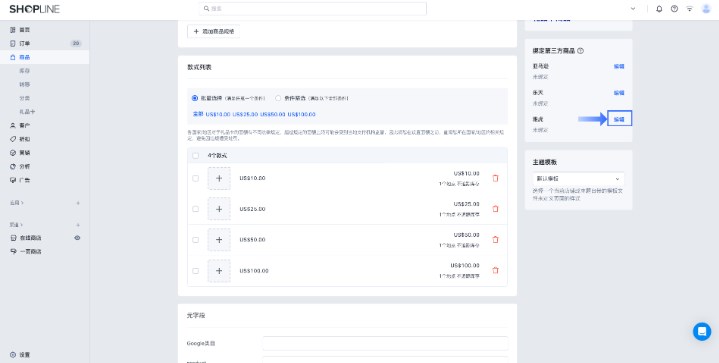The image size is (719, 363).
Task: Expand the header store switcher chevron
Action: (x=633, y=9)
